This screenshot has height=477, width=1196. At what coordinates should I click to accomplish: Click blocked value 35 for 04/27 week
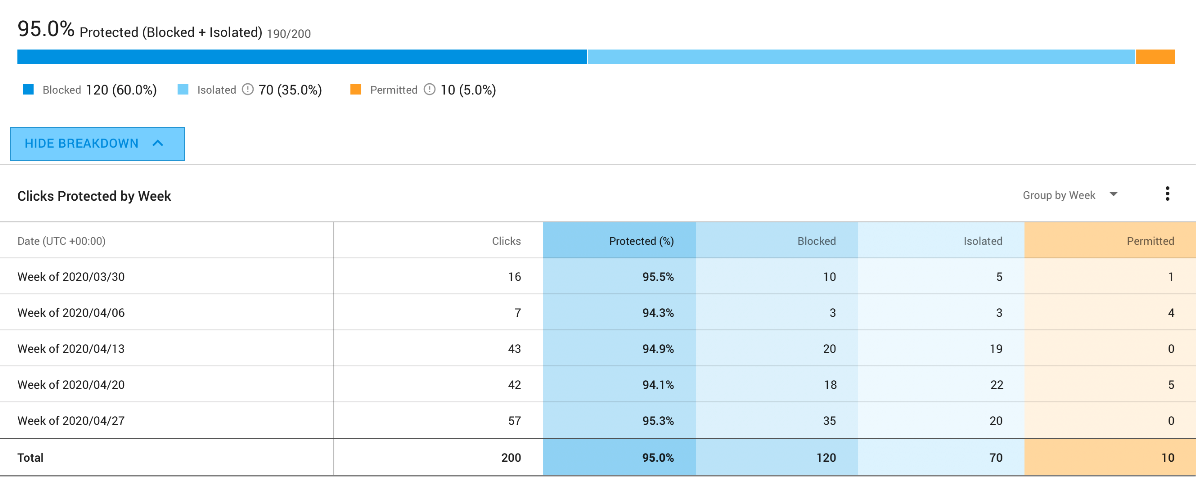click(829, 421)
